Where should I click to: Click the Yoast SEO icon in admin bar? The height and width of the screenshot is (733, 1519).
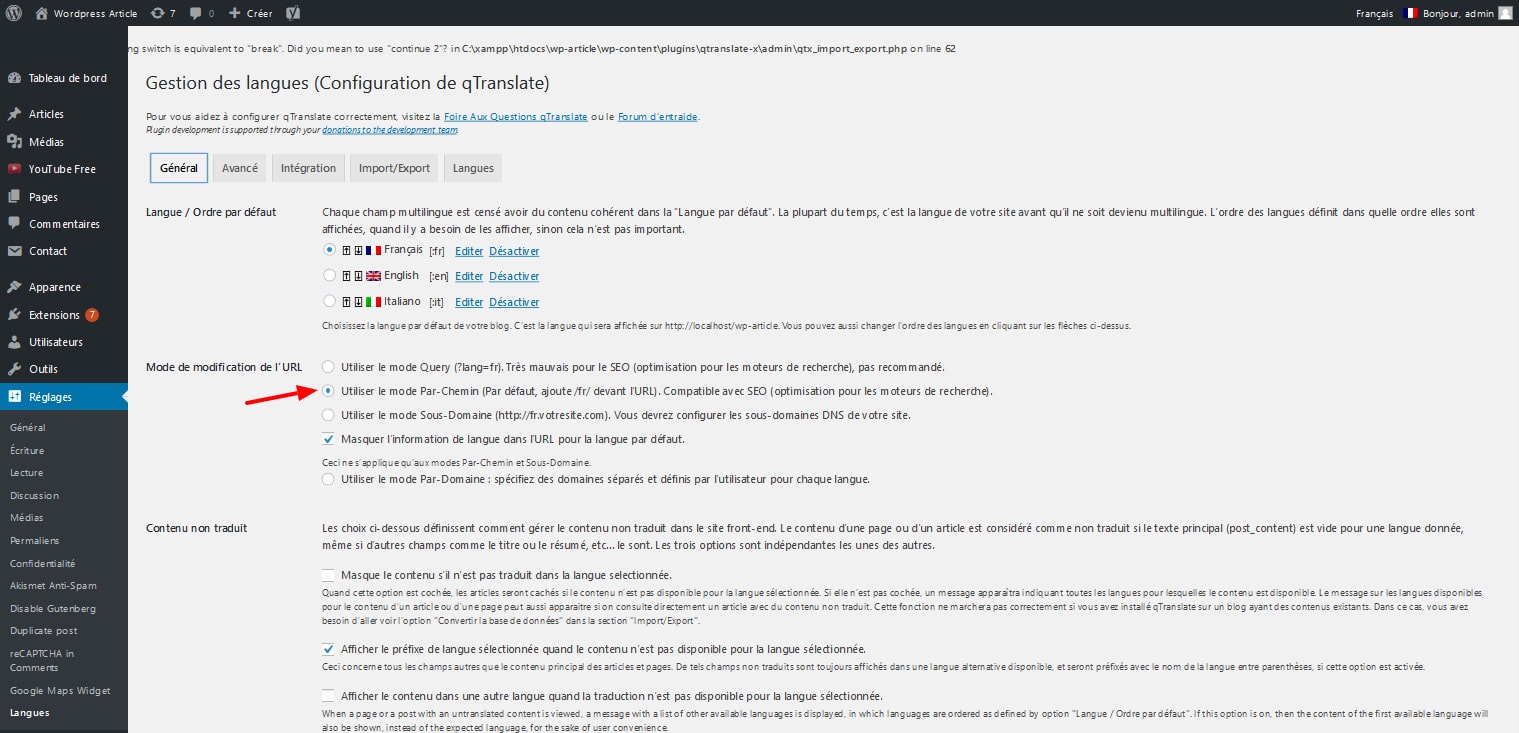293,13
